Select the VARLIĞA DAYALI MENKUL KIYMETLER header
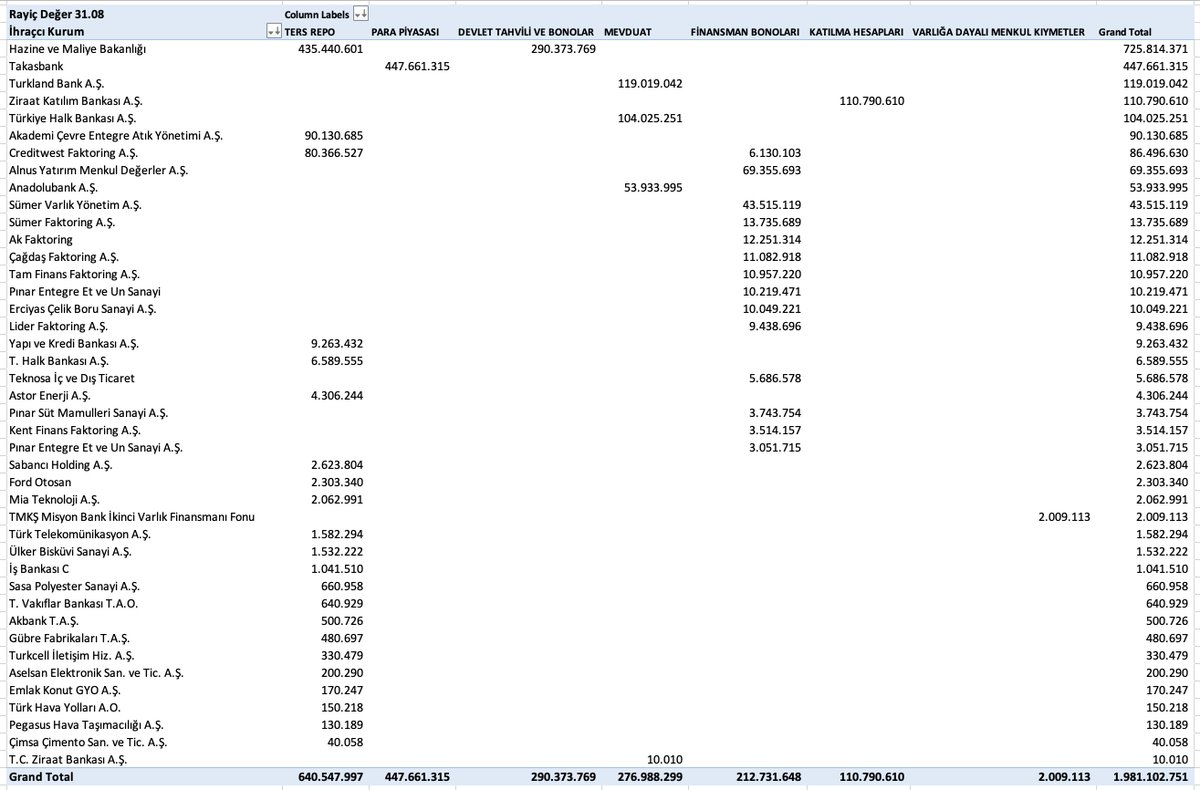 pyautogui.click(x=999, y=32)
